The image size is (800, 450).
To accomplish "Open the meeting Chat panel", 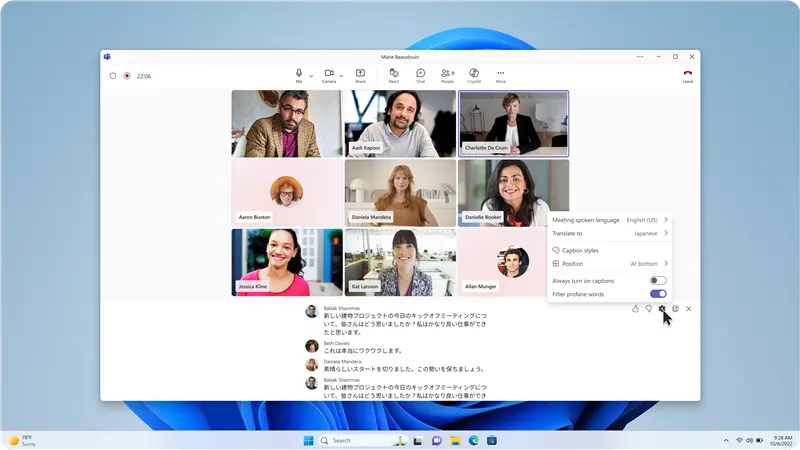I will (420, 76).
